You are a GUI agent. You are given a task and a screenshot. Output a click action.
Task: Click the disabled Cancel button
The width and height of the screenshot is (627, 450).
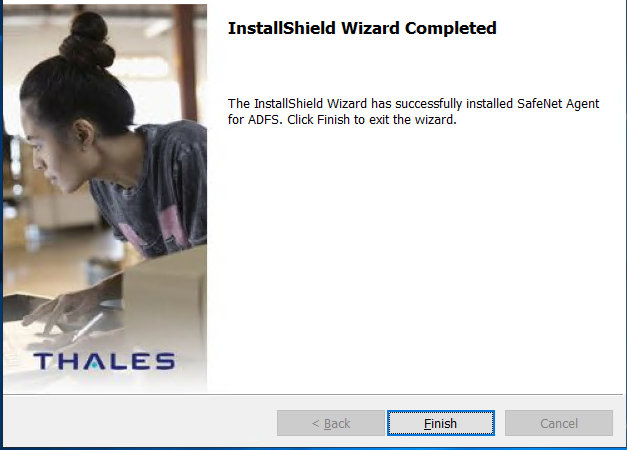point(559,423)
